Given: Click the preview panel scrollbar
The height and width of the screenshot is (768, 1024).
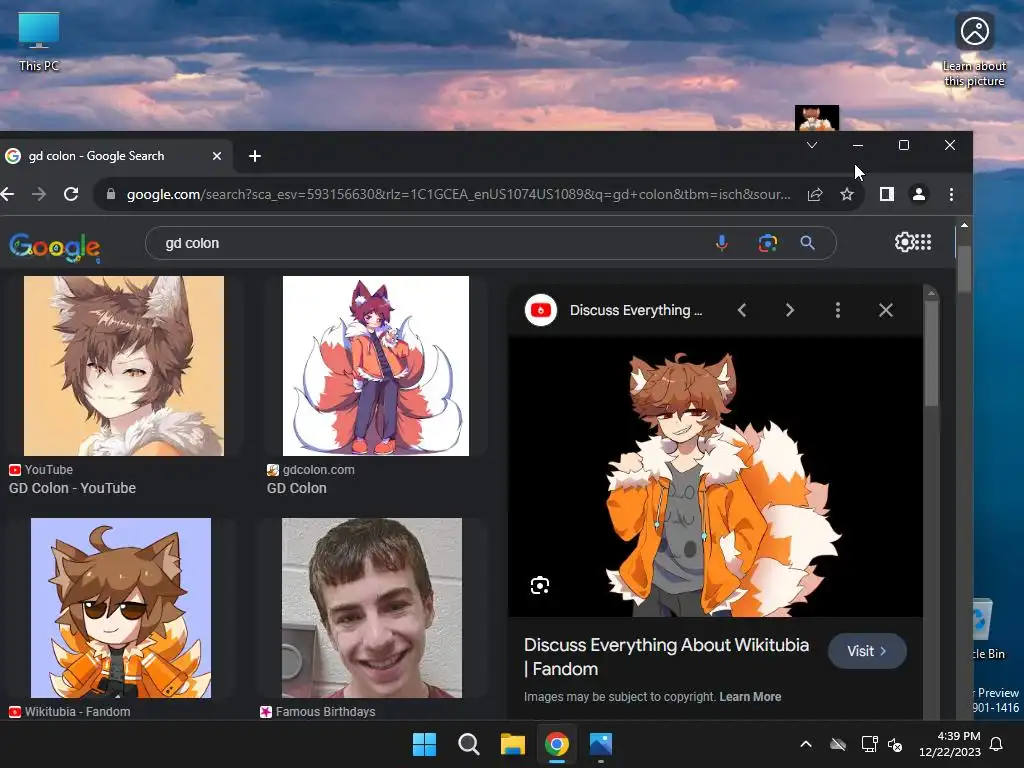Looking at the screenshot, I should coord(932,353).
